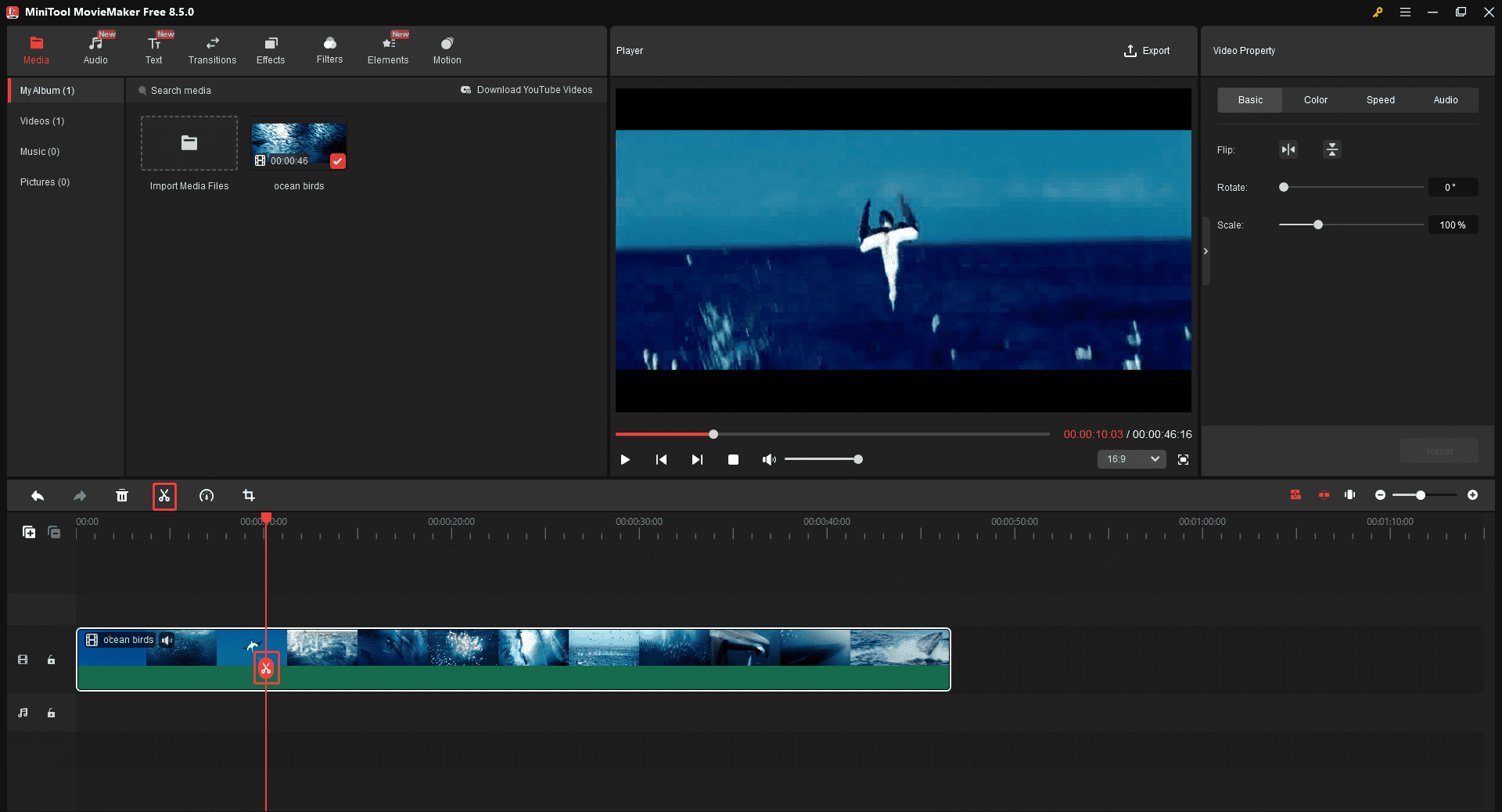Open the hamburger menu near window controls
This screenshot has height=812, width=1502.
1405,12
